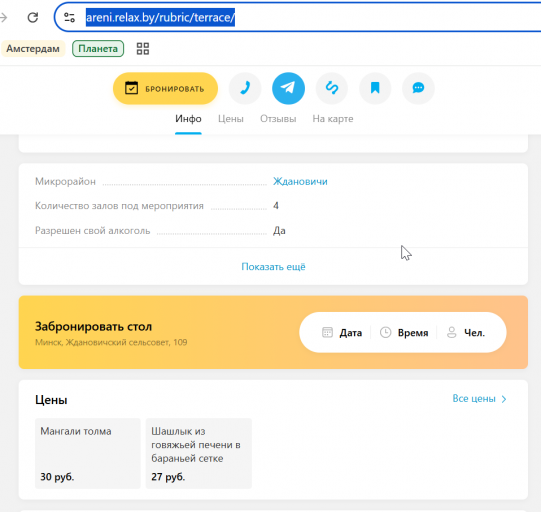Save venue with the bookmark icon
Screen dimensions: 541x512
point(375,88)
